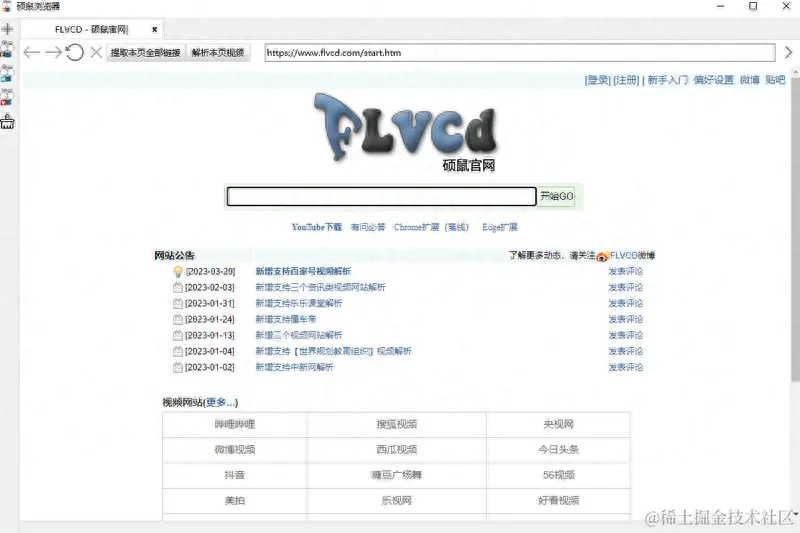This screenshot has width=800, height=533.
Task: Reload the page with the refresh icon
Action: click(74, 52)
